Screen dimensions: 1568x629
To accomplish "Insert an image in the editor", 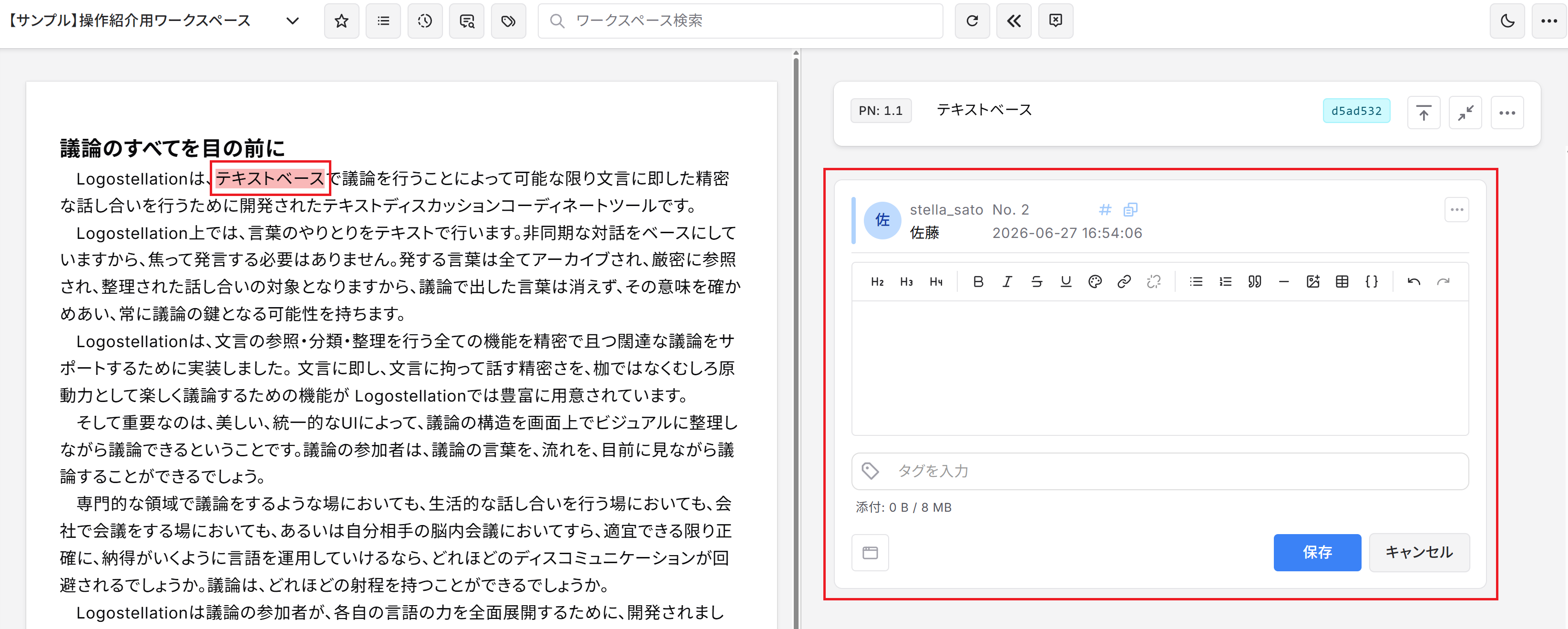I will [1313, 282].
